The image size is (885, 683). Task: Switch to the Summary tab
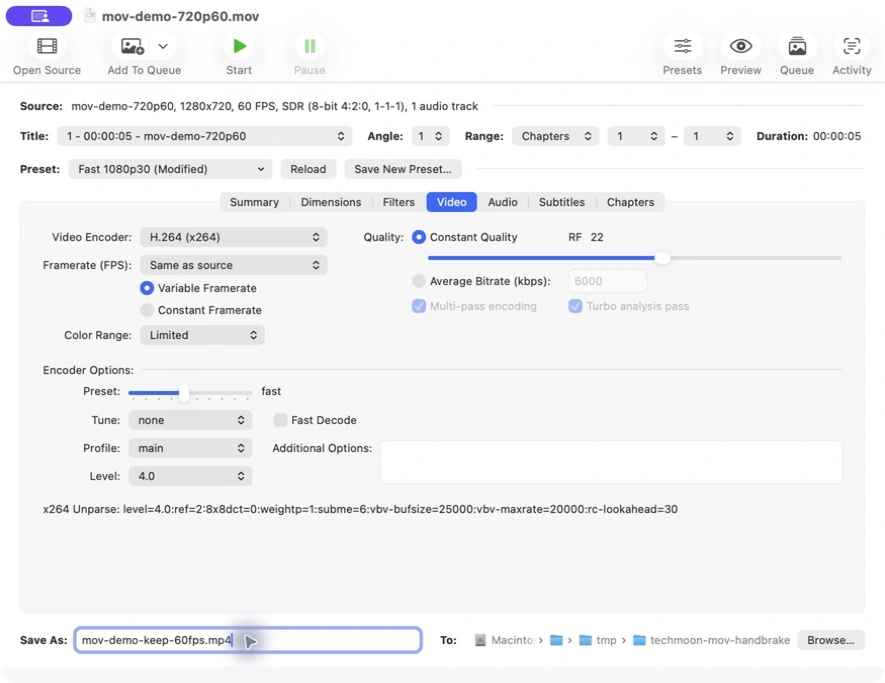click(254, 202)
